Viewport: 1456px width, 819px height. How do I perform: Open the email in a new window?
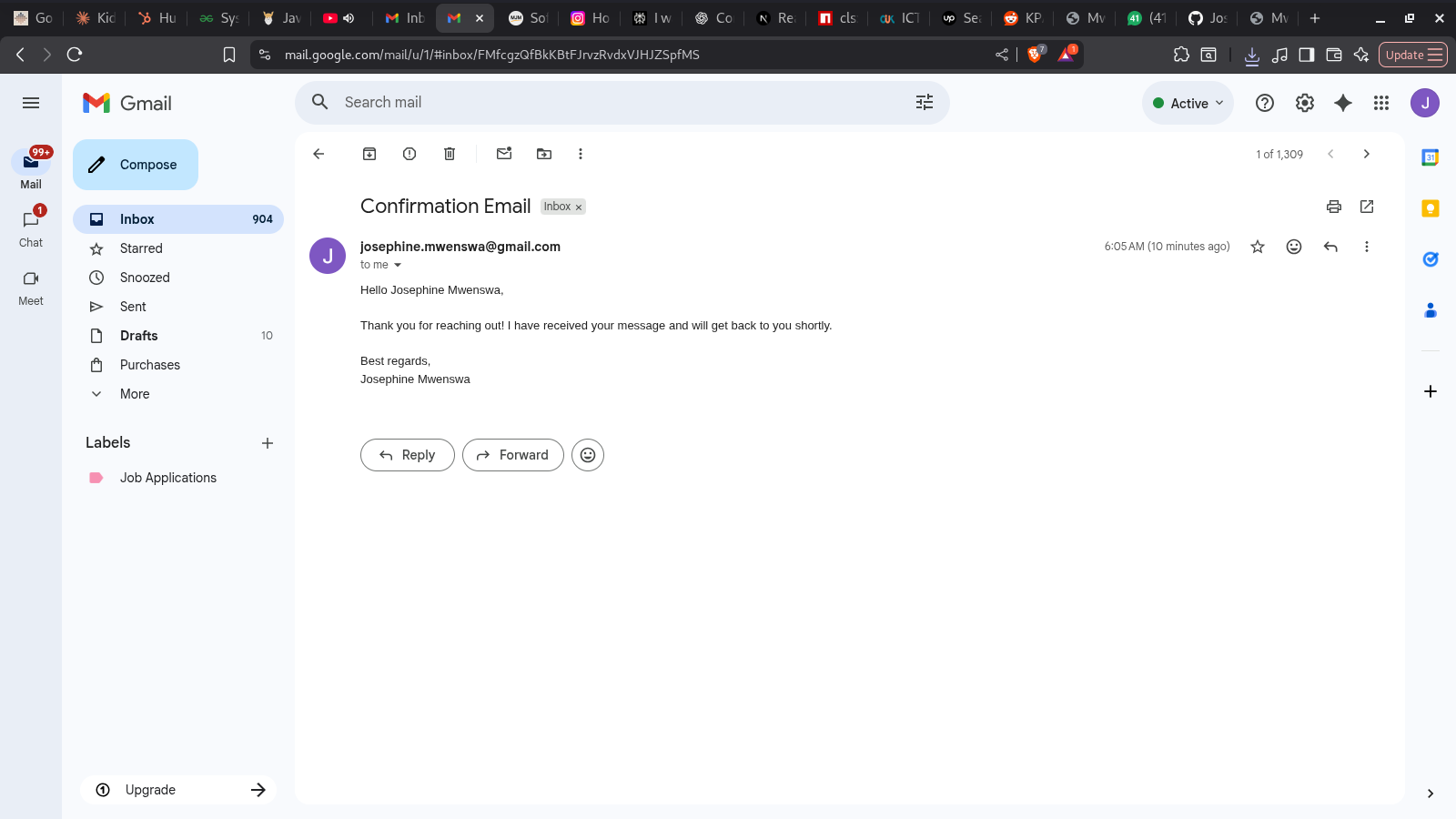pyautogui.click(x=1366, y=207)
